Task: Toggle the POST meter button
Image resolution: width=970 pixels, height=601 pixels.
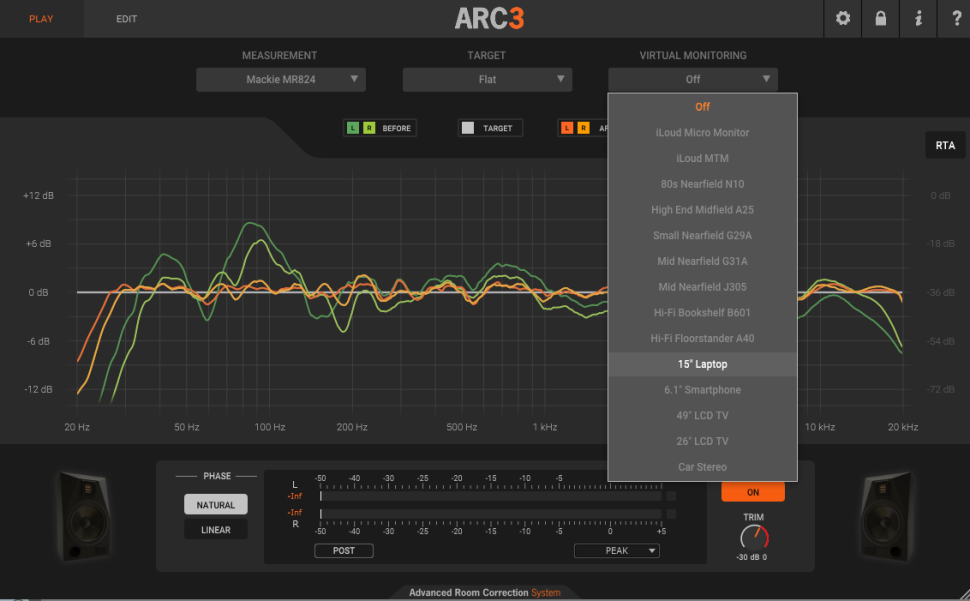Action: click(344, 550)
